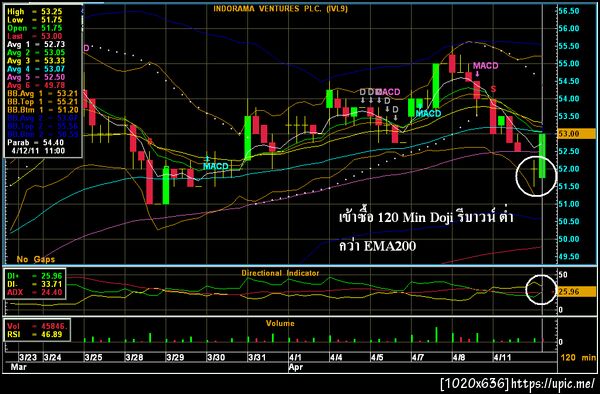Jump to the 3/23 date marker
The image size is (600, 394).
pyautogui.click(x=28, y=358)
